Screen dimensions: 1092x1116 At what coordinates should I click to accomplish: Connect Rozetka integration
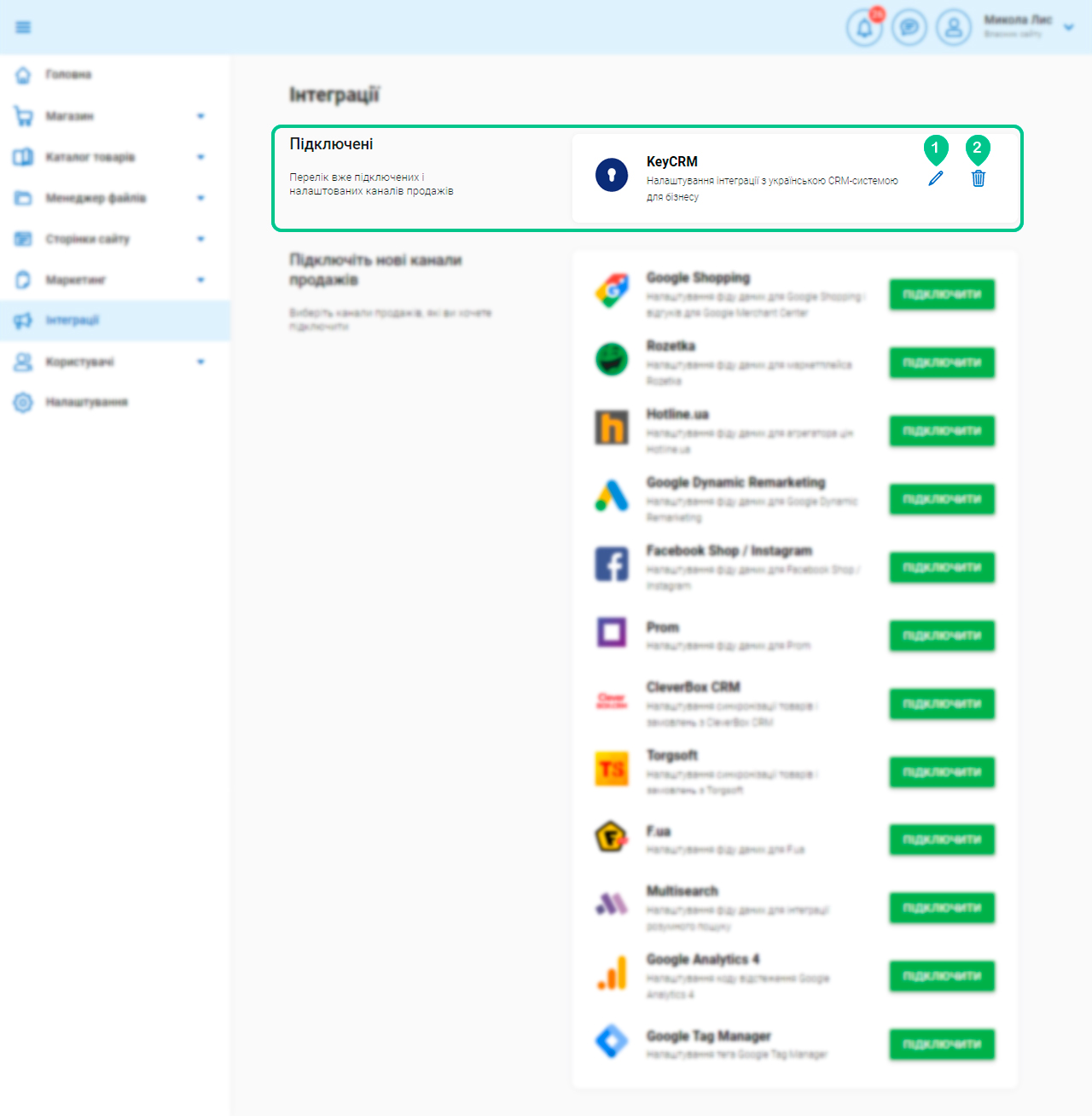pyautogui.click(x=942, y=363)
